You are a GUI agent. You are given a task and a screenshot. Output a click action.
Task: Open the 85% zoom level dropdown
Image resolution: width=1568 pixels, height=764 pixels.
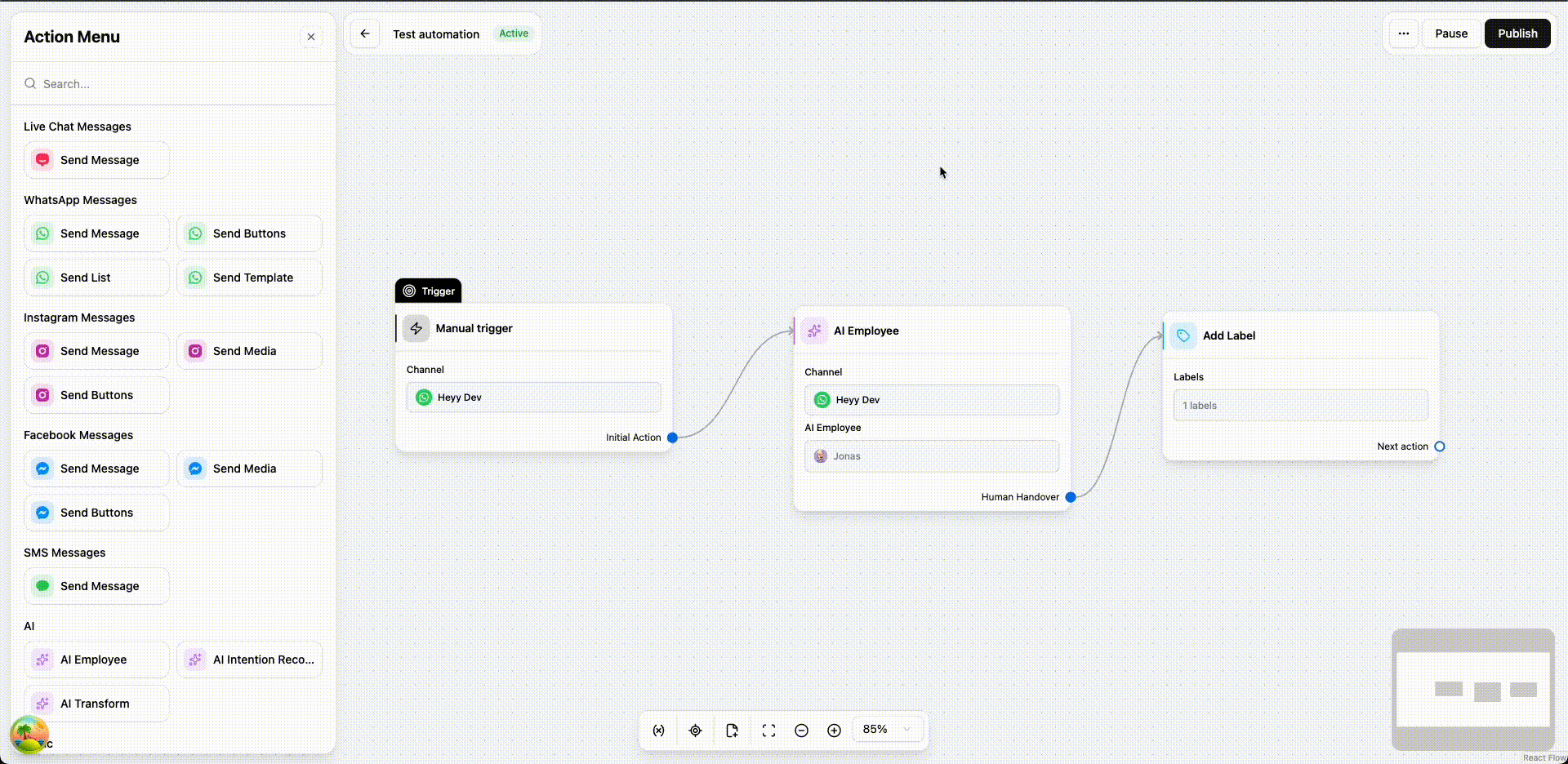pos(887,729)
